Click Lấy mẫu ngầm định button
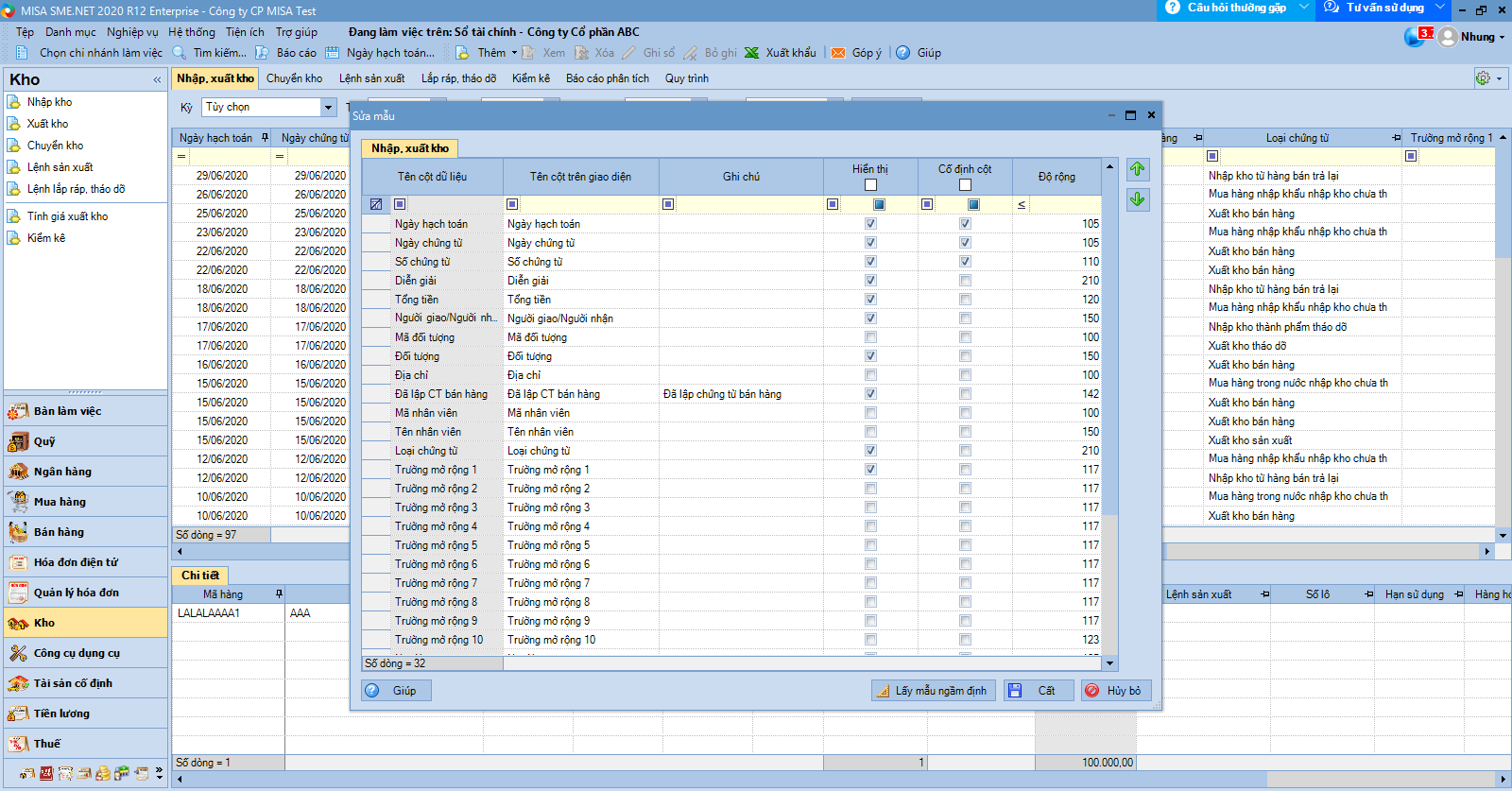The height and width of the screenshot is (791, 1512). 934,691
